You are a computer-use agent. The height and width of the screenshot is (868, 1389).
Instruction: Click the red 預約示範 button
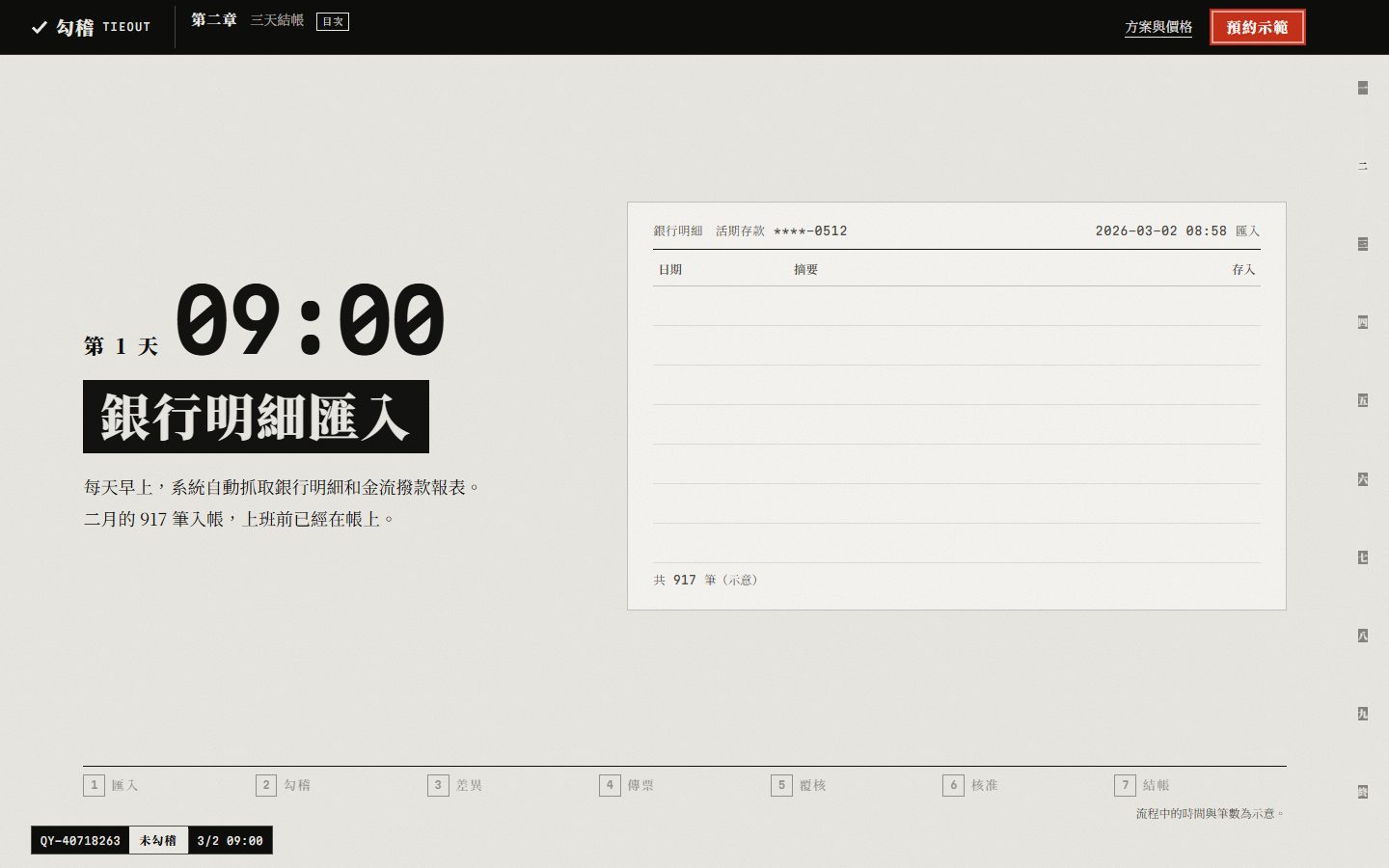pyautogui.click(x=1257, y=27)
